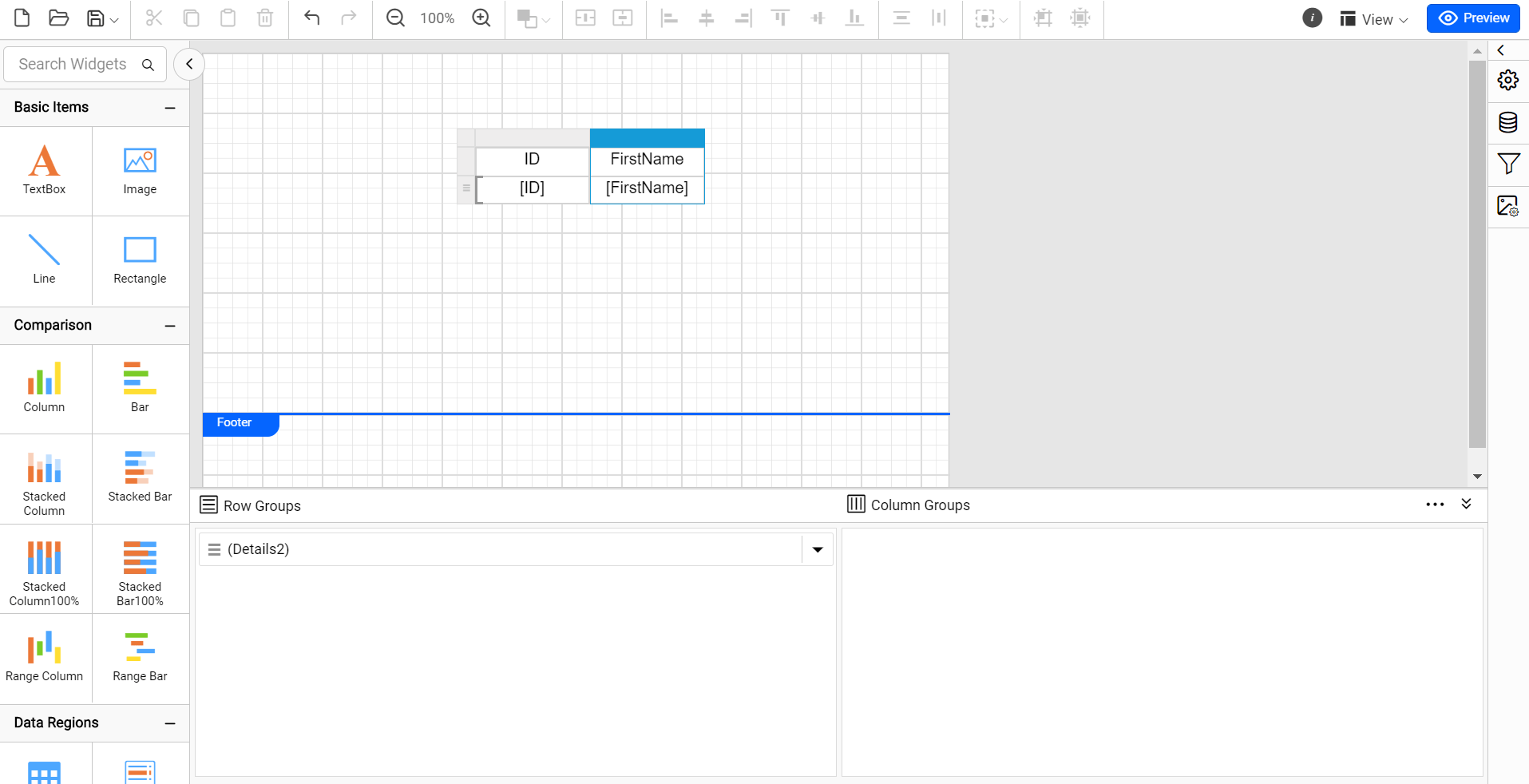The height and width of the screenshot is (784, 1529).
Task: Collapse the Basic Items section
Action: (169, 107)
